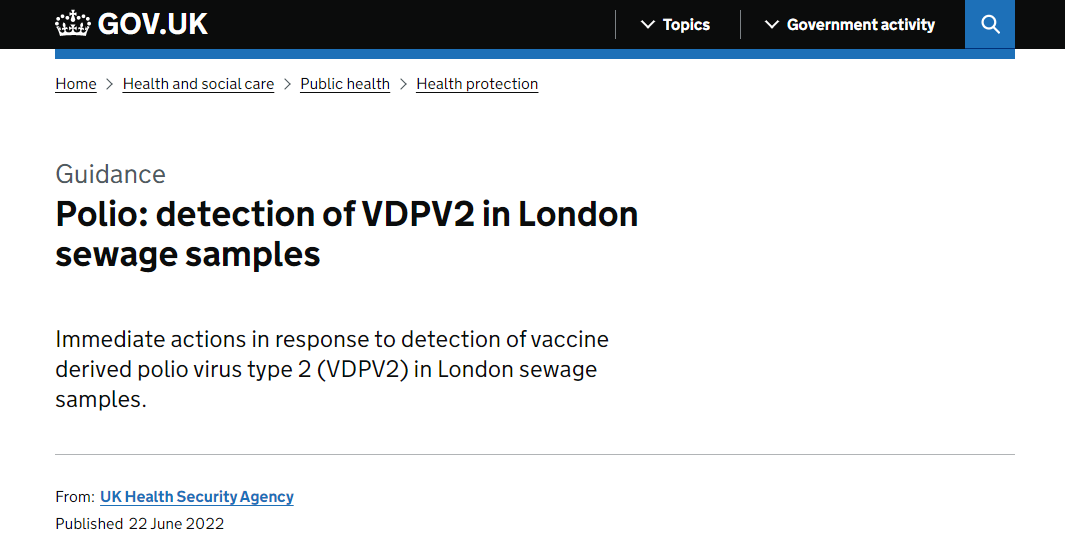
Task: Open search with the magnifying glass icon
Action: 990,24
